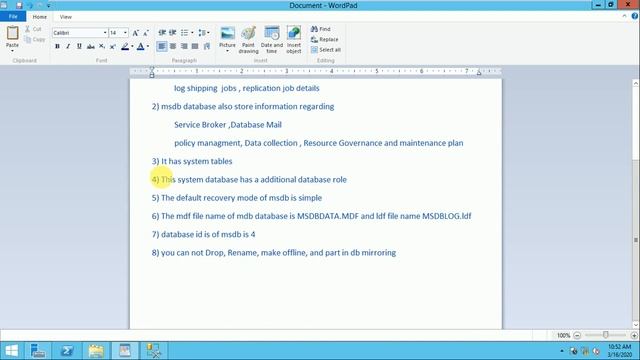Grow the font with the larger A icon

click(x=136, y=33)
